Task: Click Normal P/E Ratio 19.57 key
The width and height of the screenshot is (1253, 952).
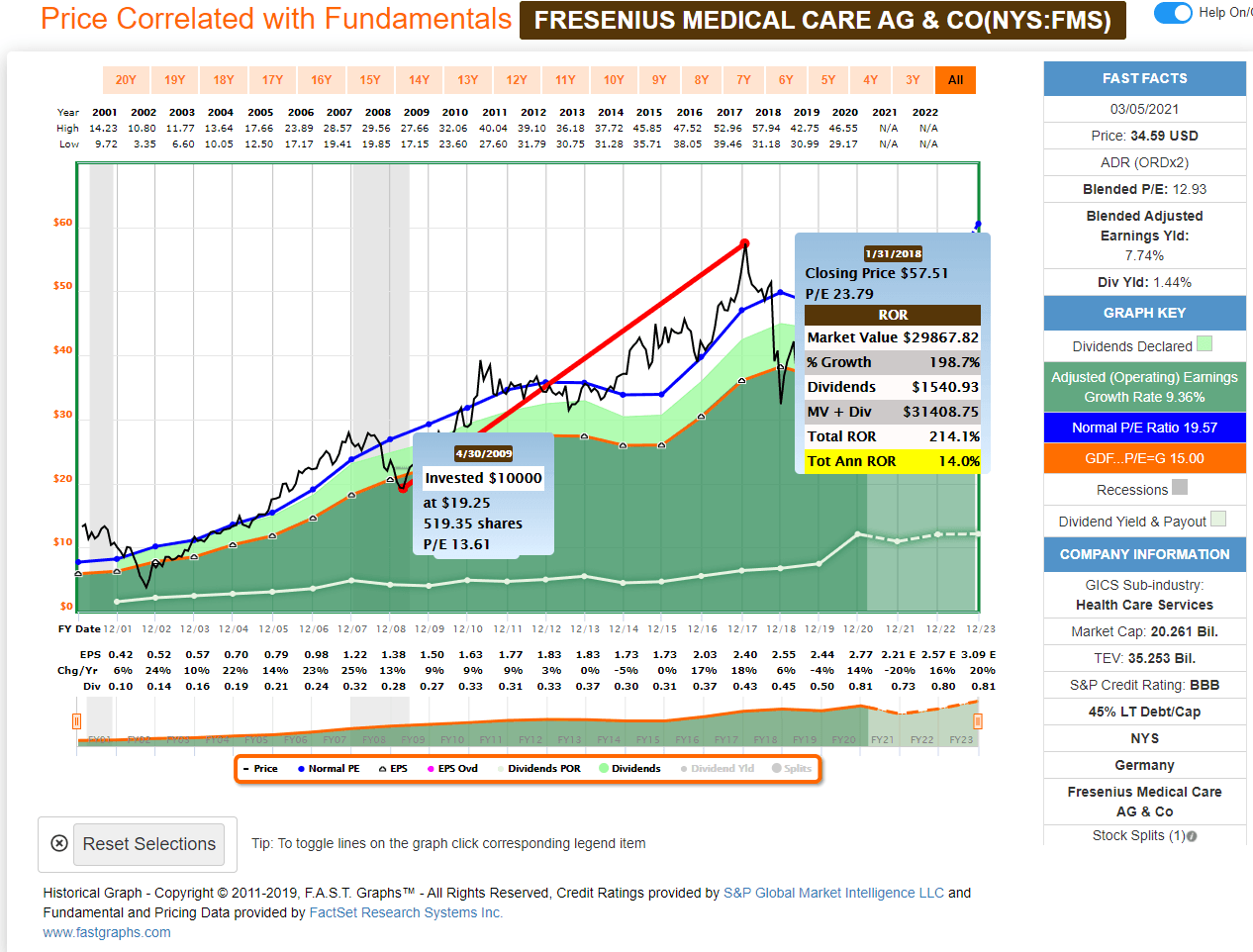Action: click(x=1144, y=428)
